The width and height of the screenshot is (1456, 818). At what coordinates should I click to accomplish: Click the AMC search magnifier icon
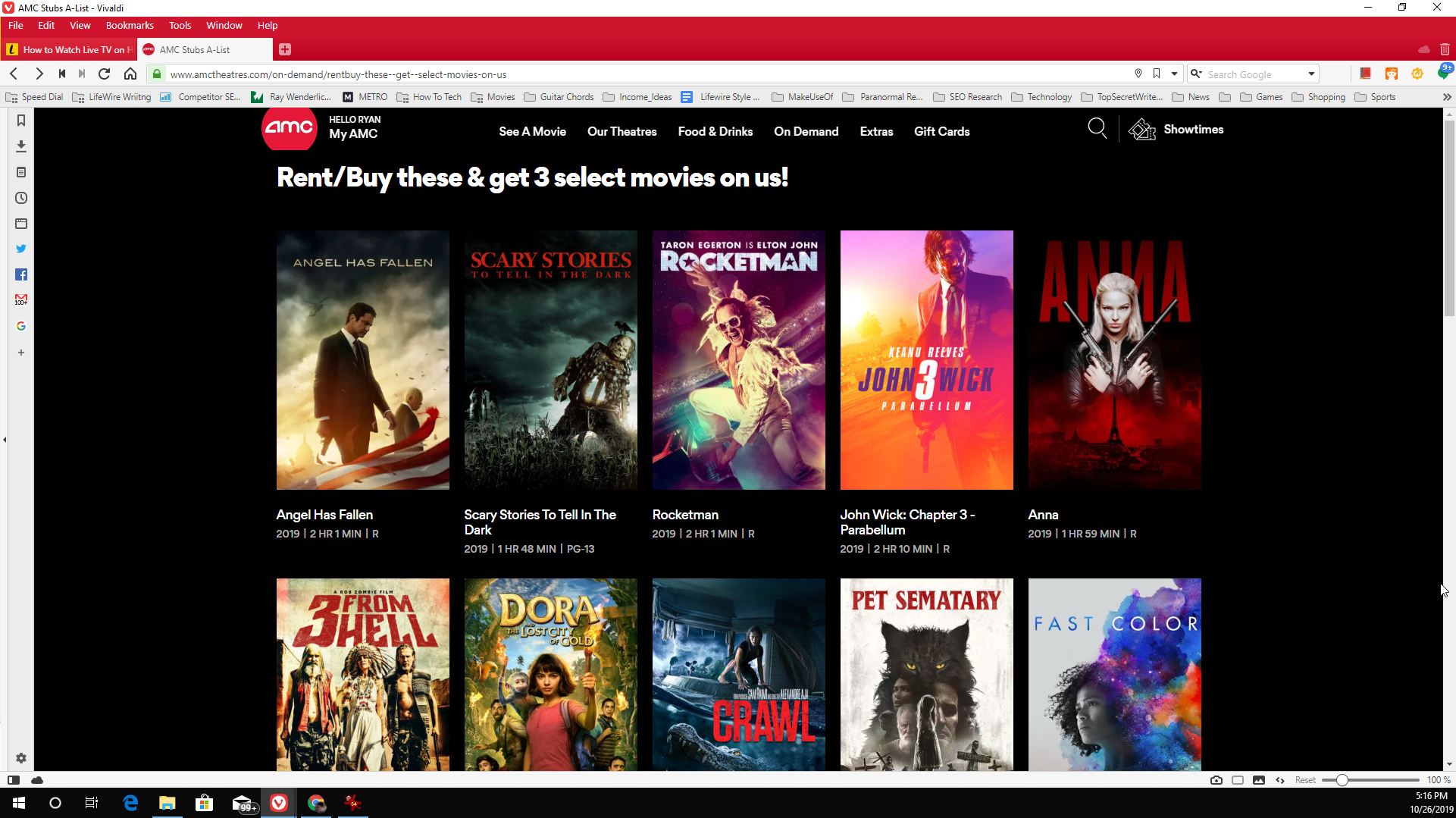click(x=1097, y=128)
